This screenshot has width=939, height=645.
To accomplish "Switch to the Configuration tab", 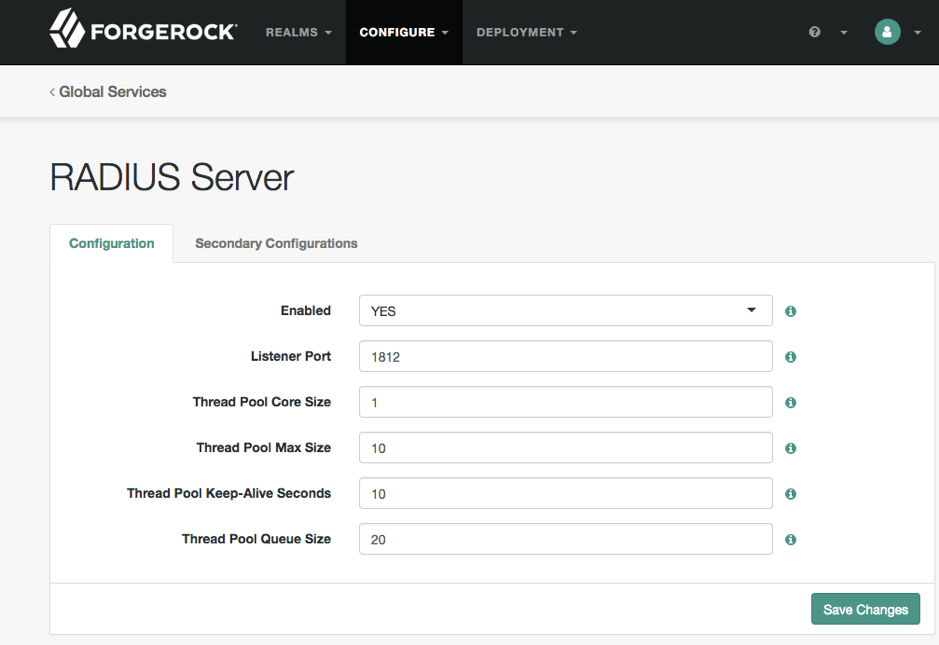I will coord(111,243).
